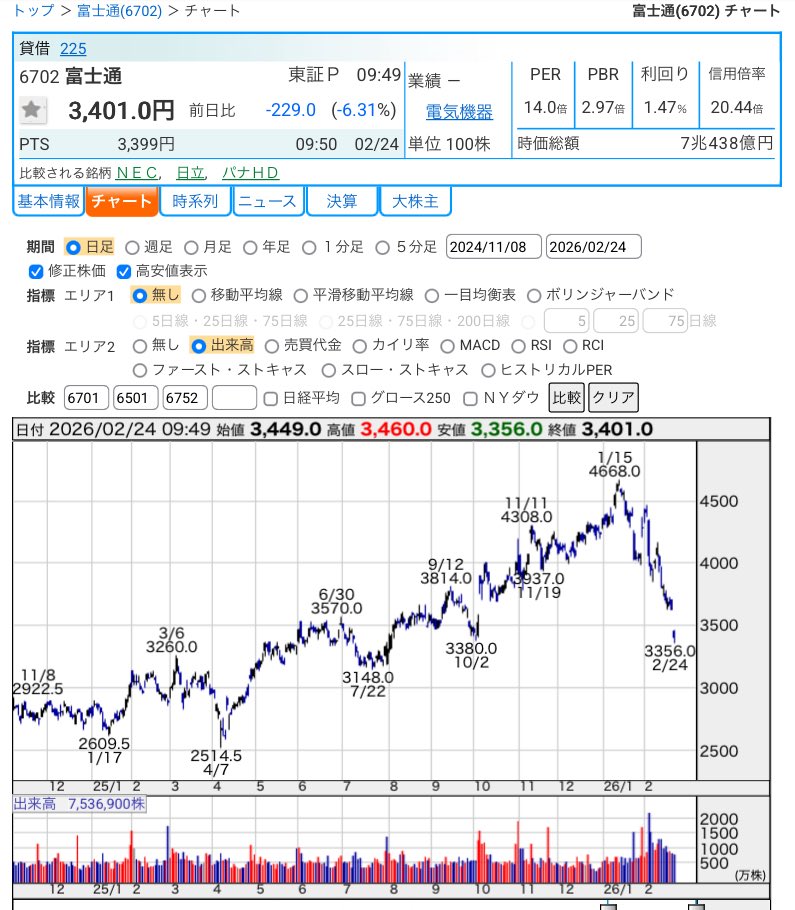Click comparison code field 6501

coord(136,398)
